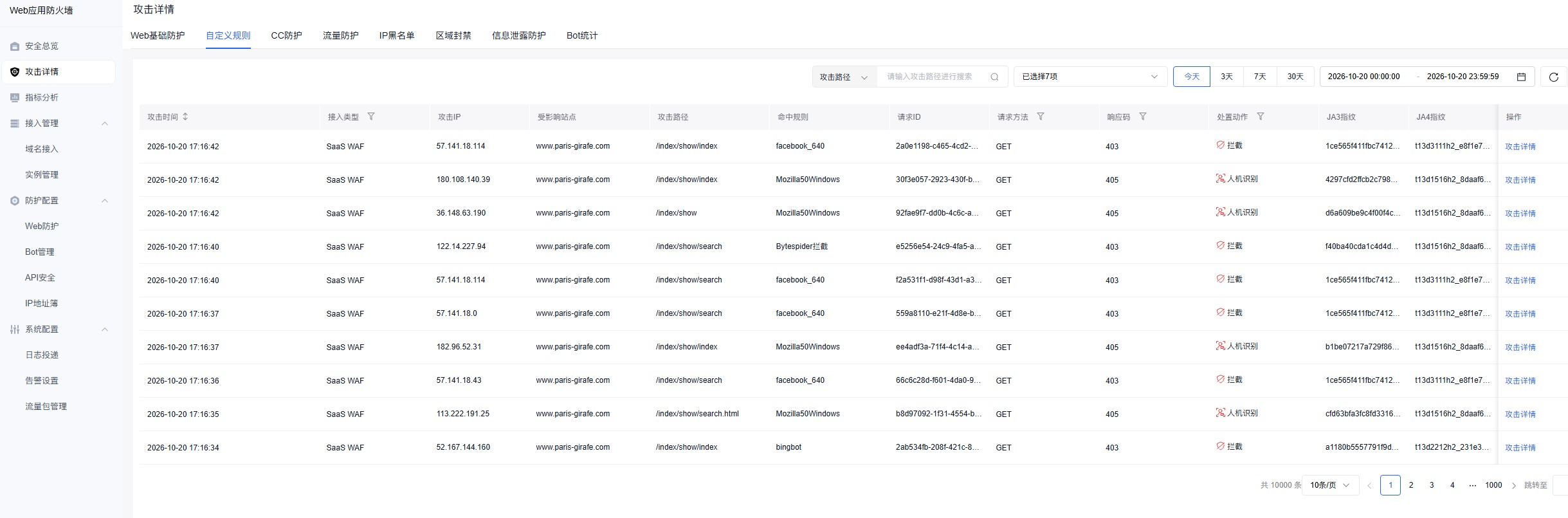The image size is (1568, 518).
Task: Filter by 请求方法 funnel icon
Action: point(1041,116)
